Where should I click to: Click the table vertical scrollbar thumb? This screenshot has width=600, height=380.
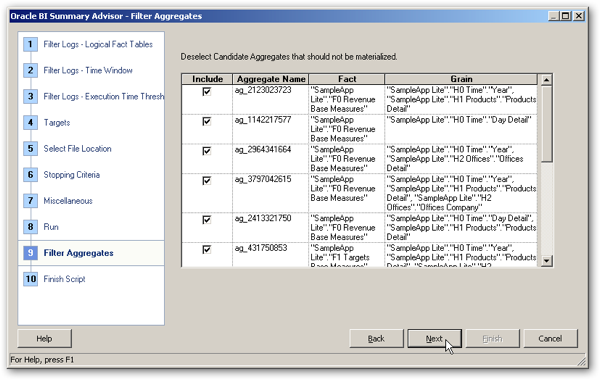click(x=546, y=124)
